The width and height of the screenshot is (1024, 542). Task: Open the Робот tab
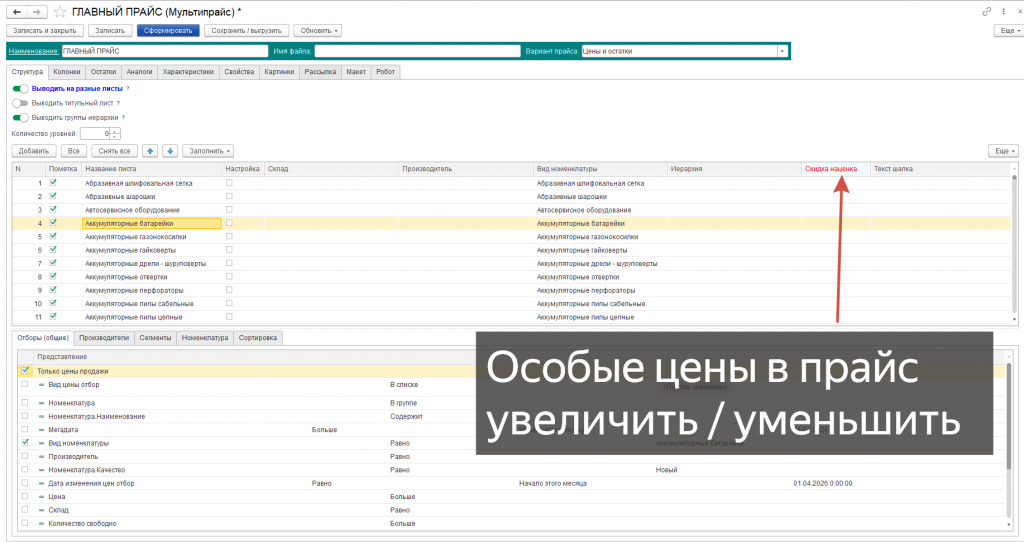385,72
